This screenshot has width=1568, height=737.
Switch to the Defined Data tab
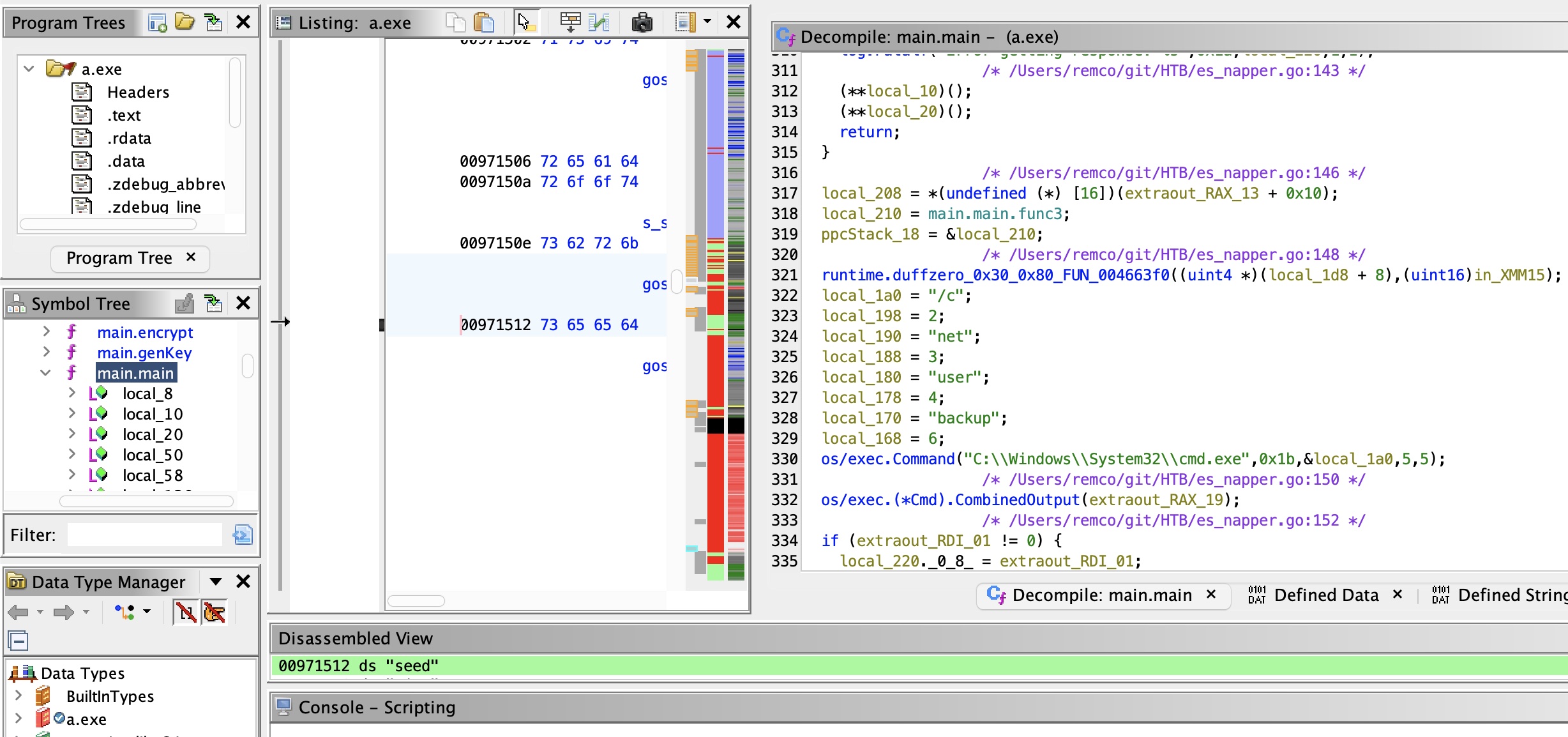pos(1325,595)
